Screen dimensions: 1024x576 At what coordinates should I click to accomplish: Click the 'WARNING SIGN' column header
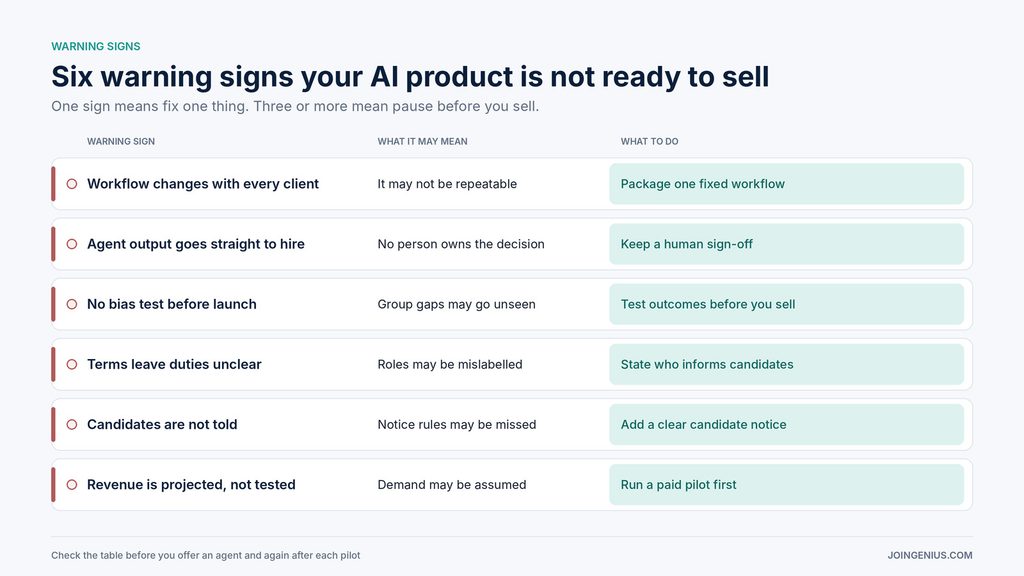121,141
